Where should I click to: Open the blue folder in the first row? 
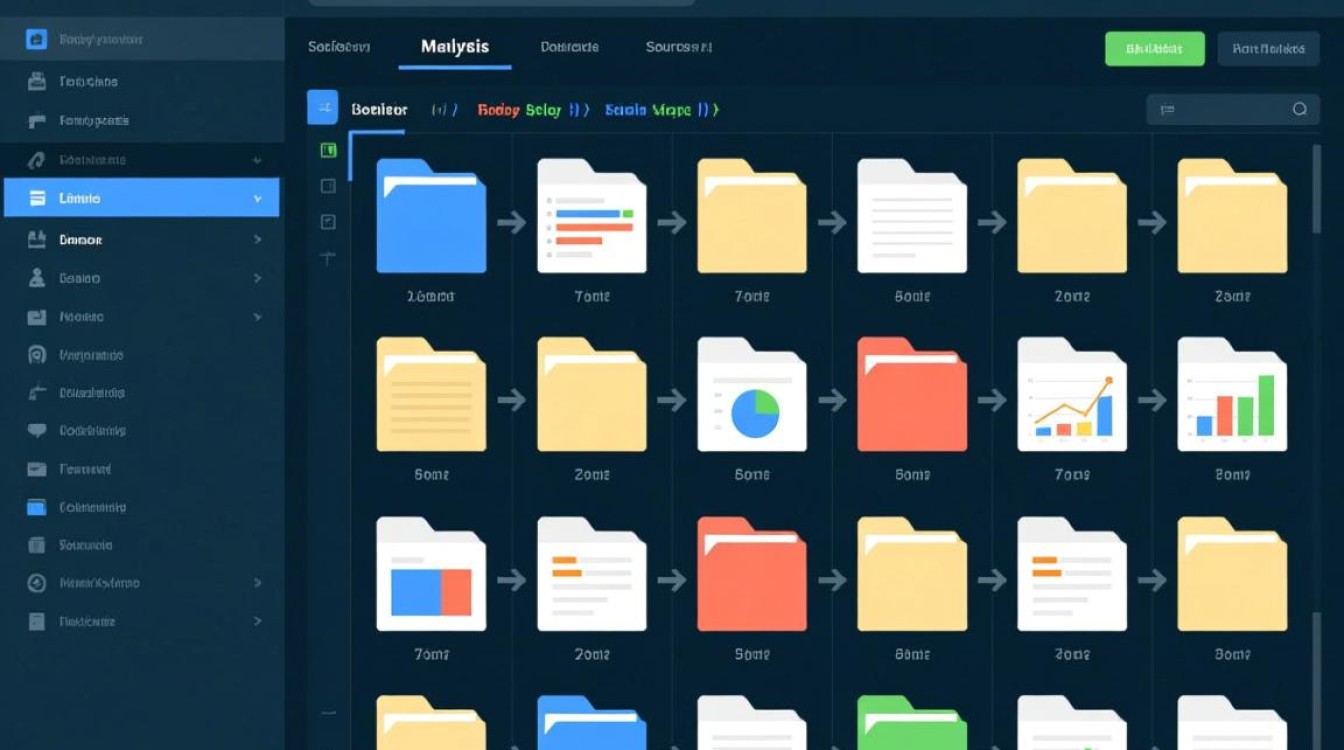(x=431, y=216)
